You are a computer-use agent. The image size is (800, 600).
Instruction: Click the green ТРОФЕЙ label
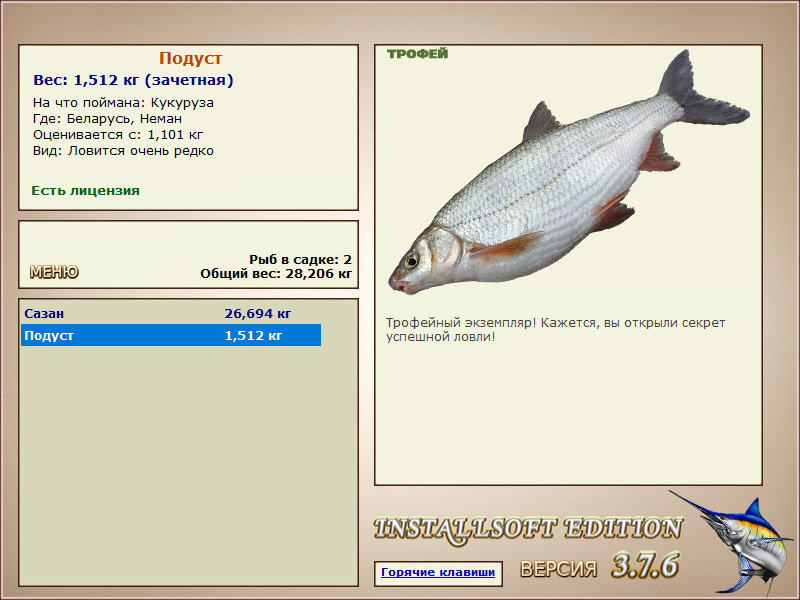(417, 54)
